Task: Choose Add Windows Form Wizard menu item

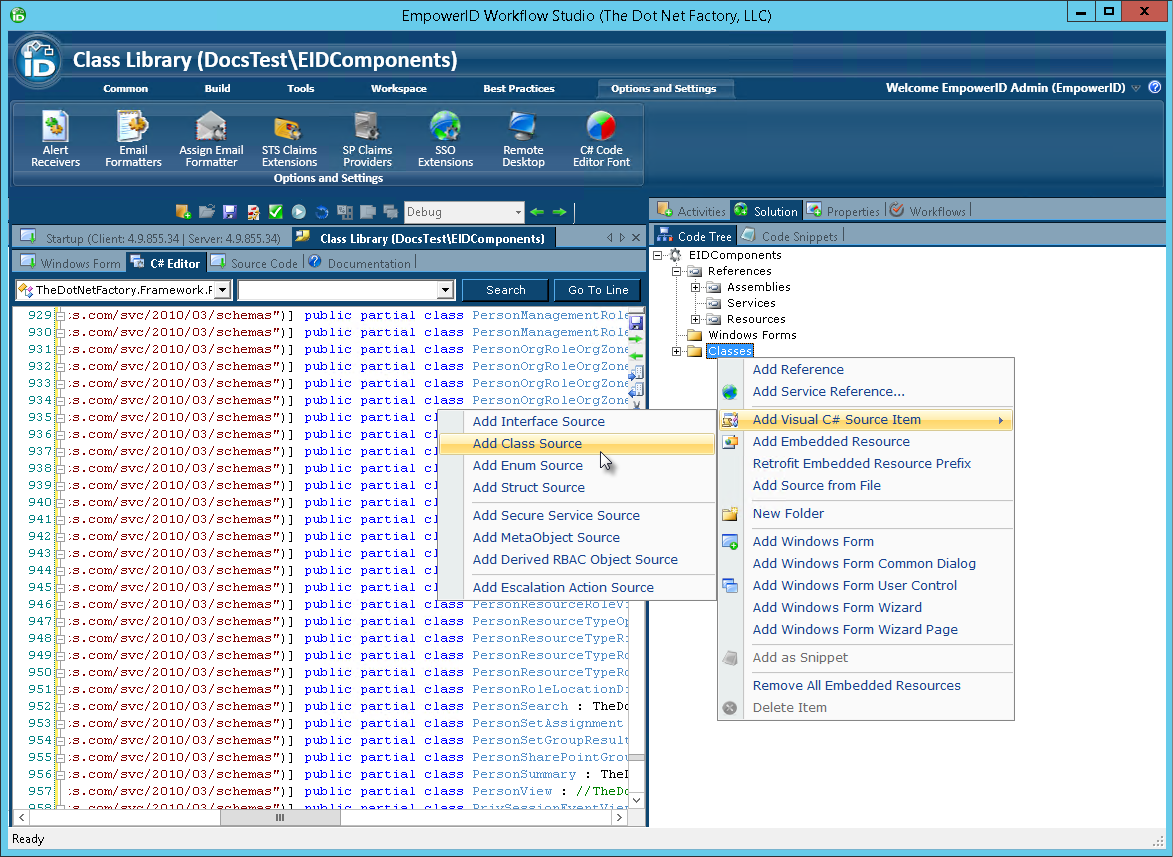Action: pos(837,608)
